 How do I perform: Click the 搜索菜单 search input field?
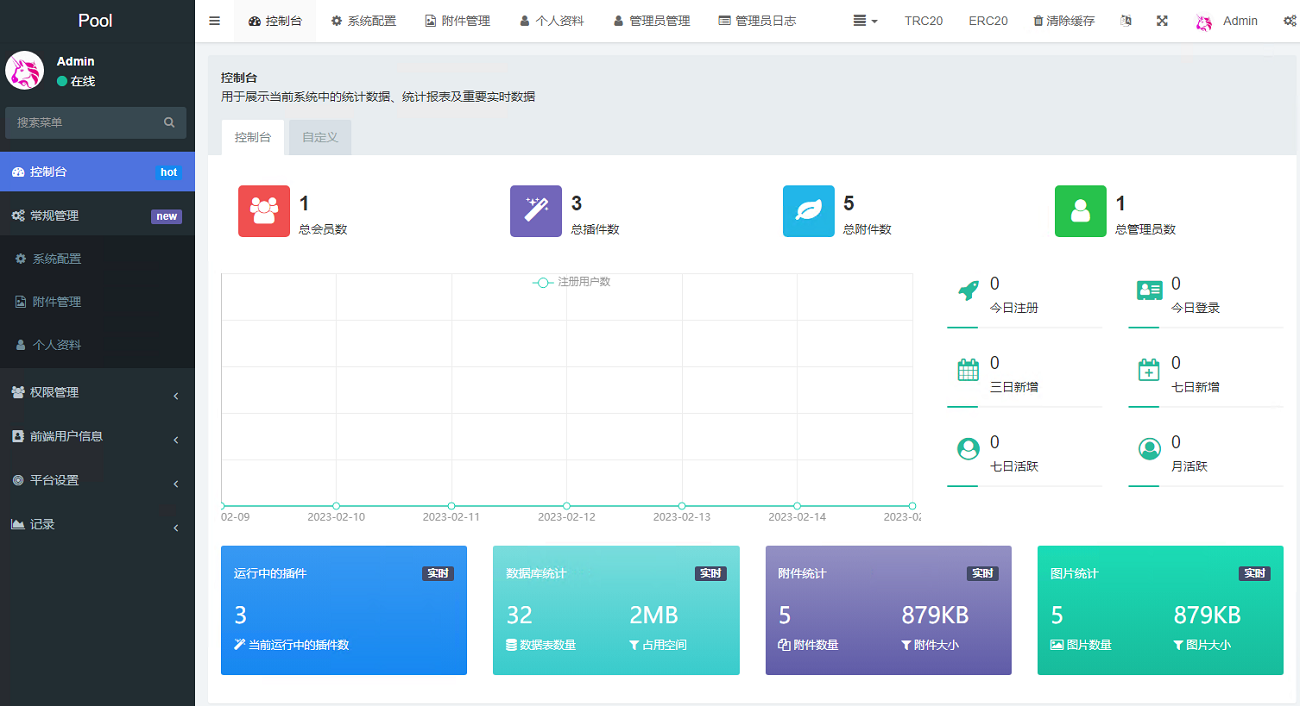pos(85,123)
